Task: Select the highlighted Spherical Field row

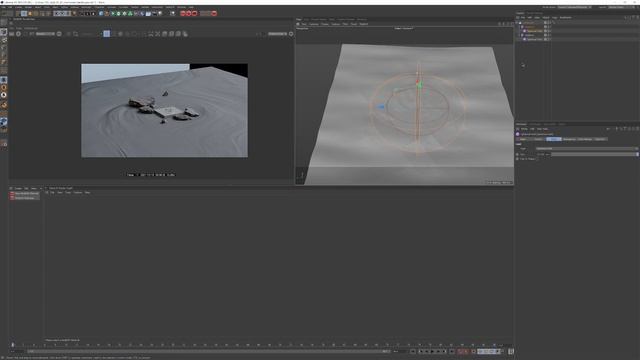Action: click(x=534, y=31)
